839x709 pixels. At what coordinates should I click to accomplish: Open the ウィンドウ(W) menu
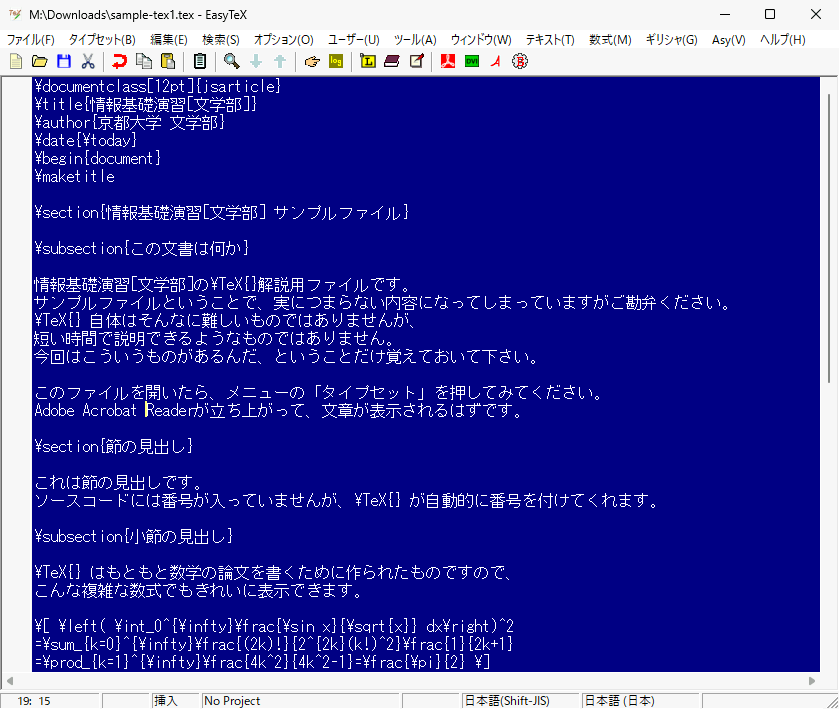(x=481, y=40)
